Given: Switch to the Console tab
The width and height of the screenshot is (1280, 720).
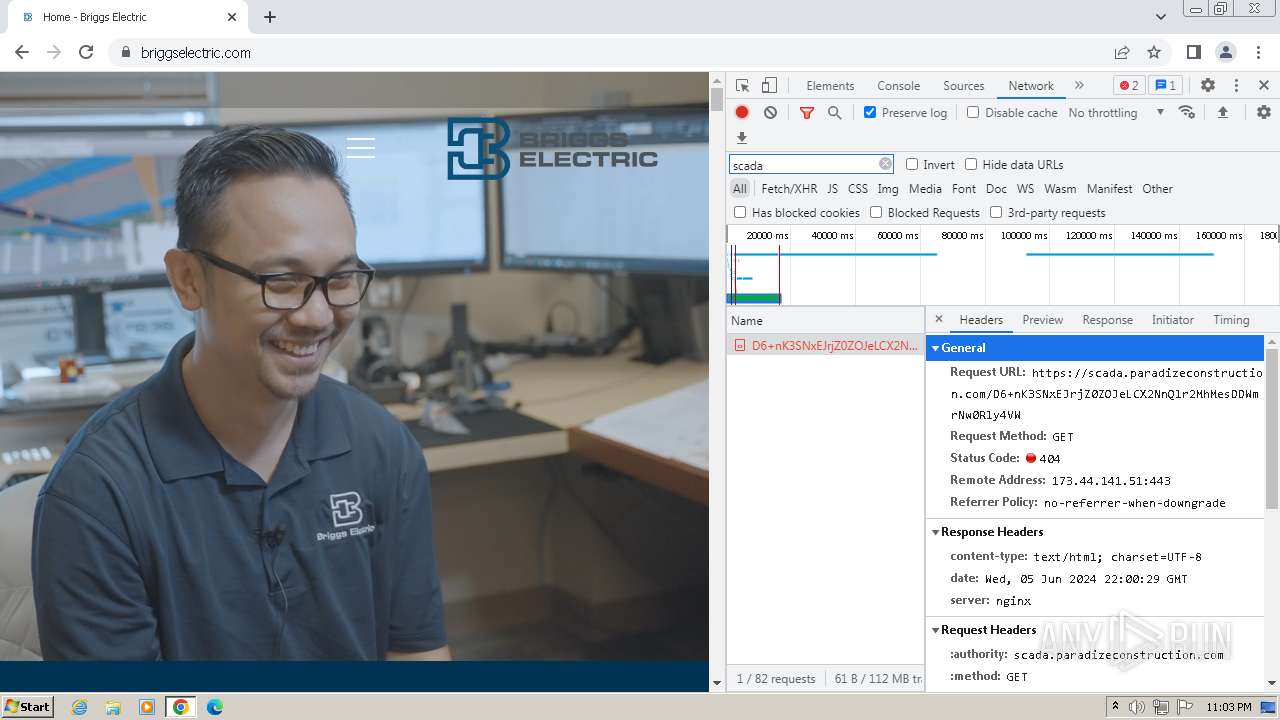Looking at the screenshot, I should coord(898,86).
